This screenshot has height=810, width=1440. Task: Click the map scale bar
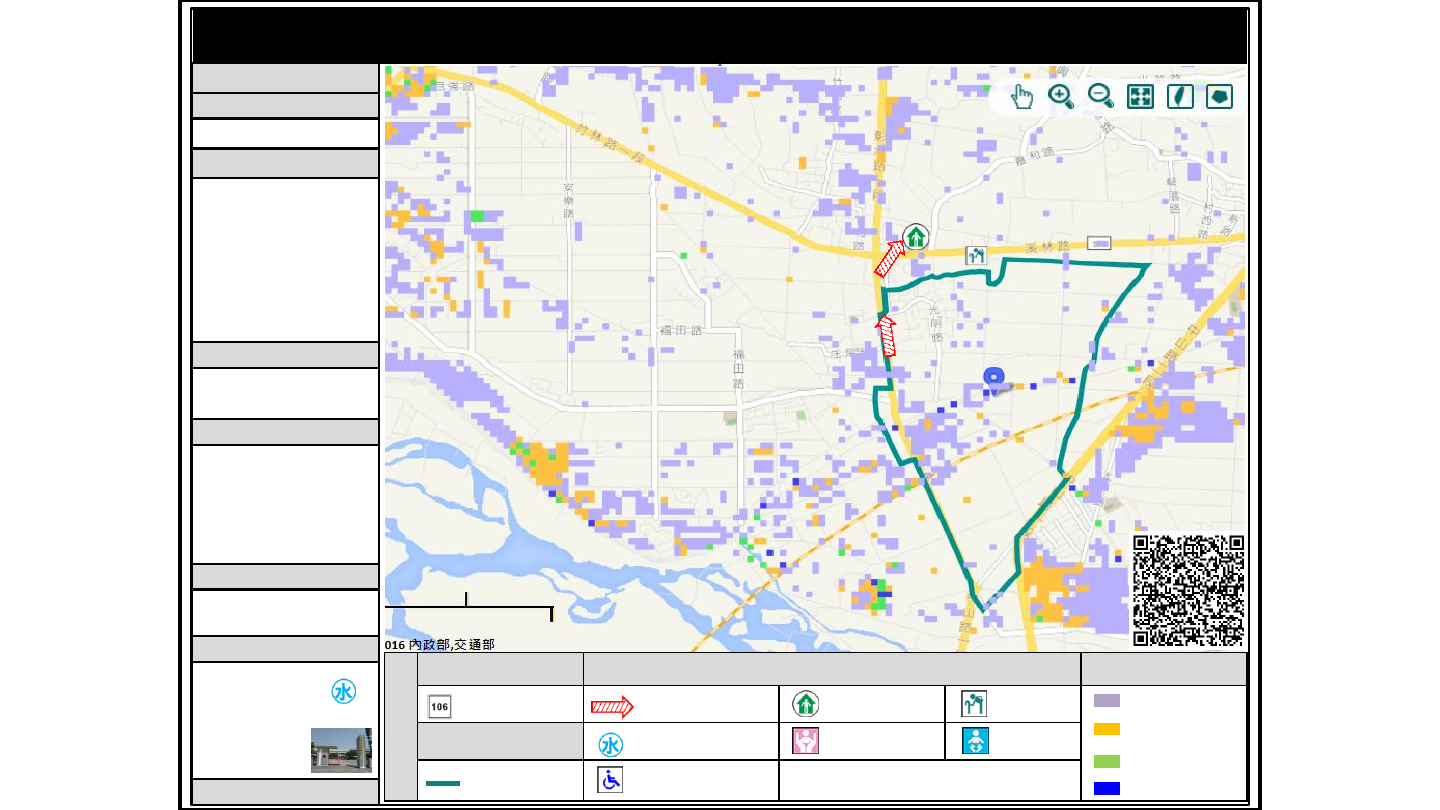[469, 607]
